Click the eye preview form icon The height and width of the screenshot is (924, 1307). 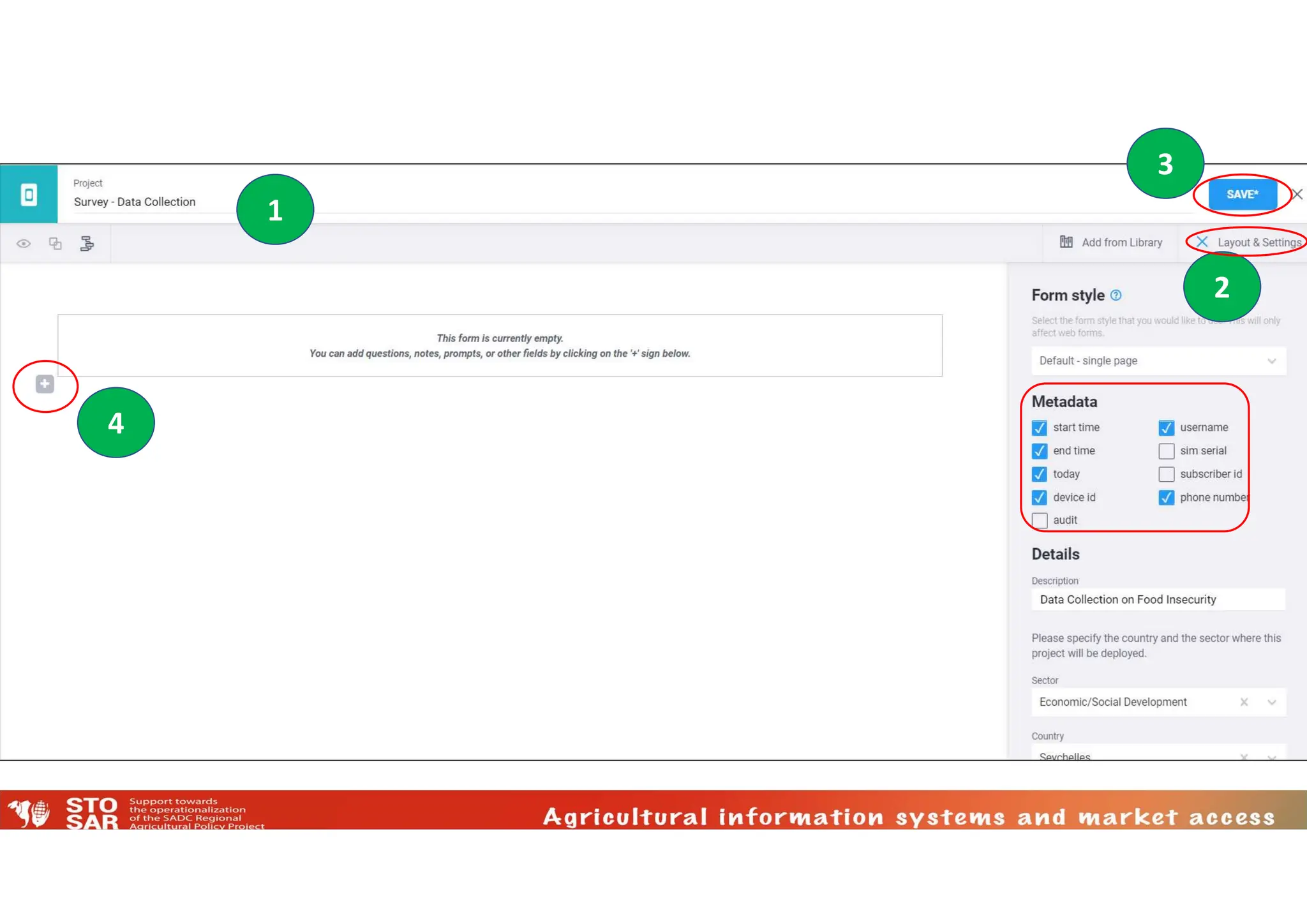[24, 243]
